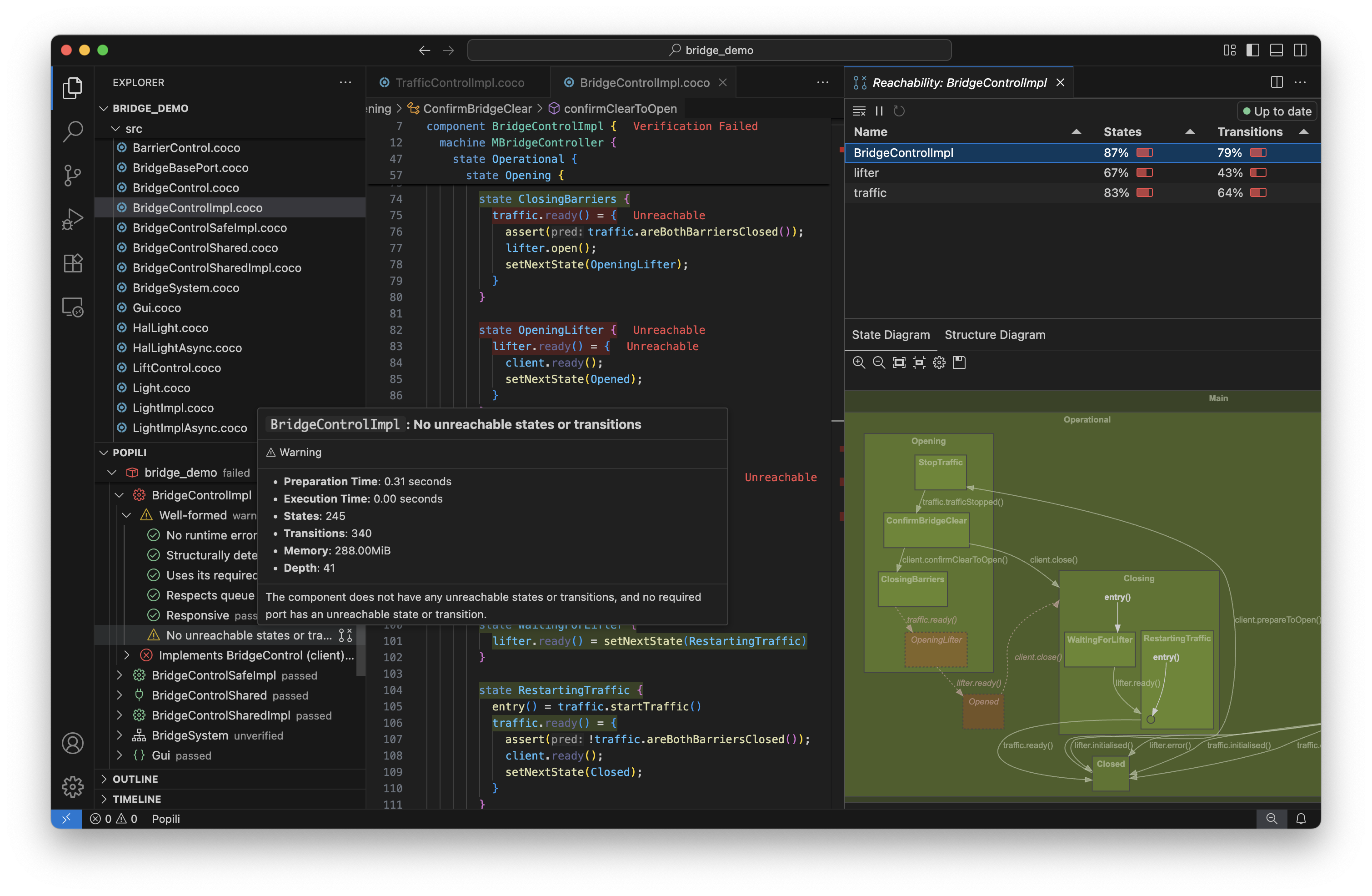Open the reachability icon beside No unreachable states
The height and width of the screenshot is (896, 1372).
coord(346,635)
